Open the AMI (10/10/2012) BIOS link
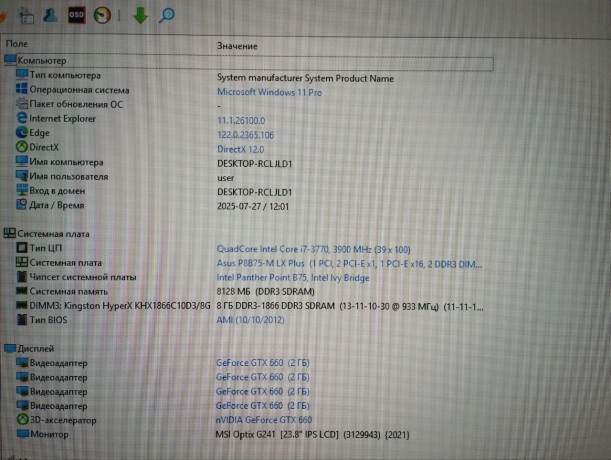The image size is (611, 460). [x=250, y=320]
